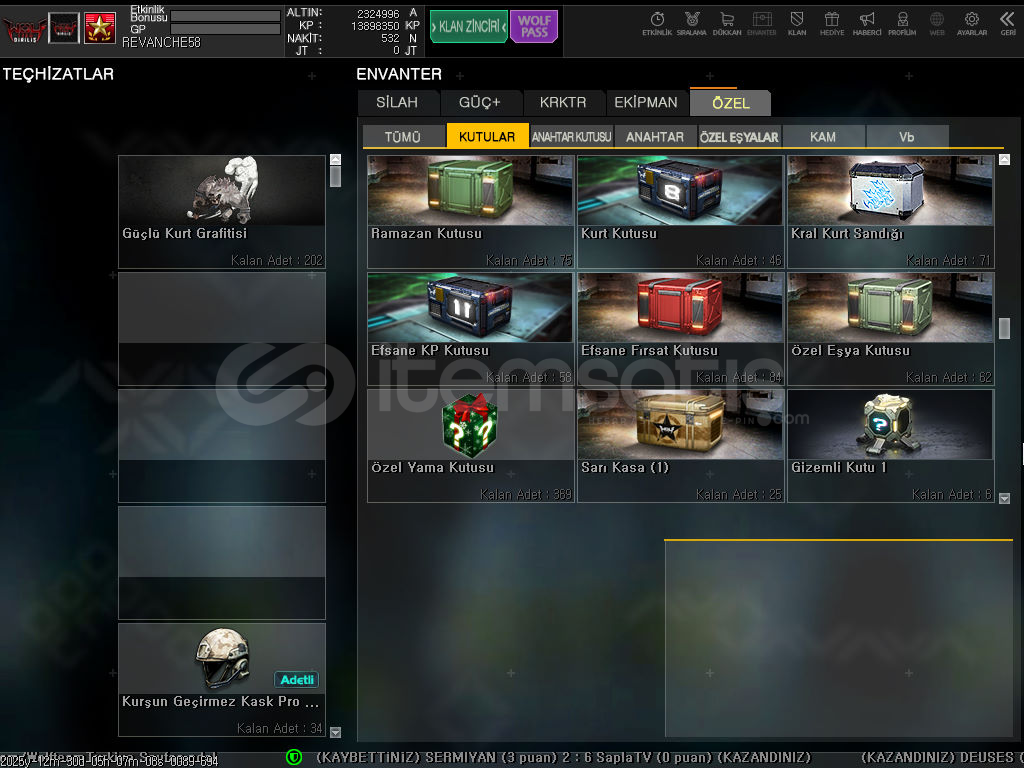Viewport: 1024px width, 768px height.
Task: Open the Klan shield icon
Action: coord(797,23)
